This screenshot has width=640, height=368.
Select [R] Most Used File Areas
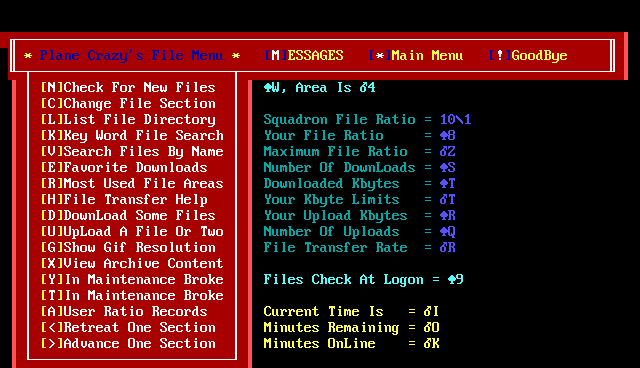coord(132,184)
